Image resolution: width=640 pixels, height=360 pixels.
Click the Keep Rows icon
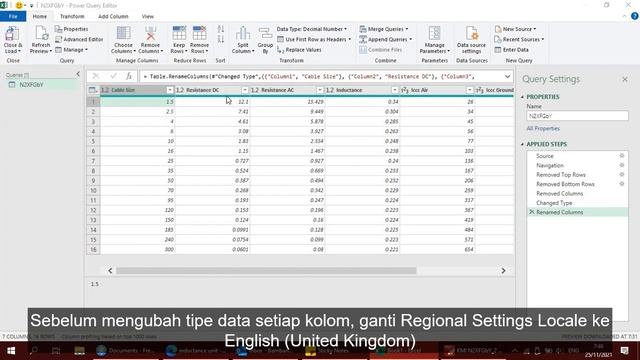[179, 33]
